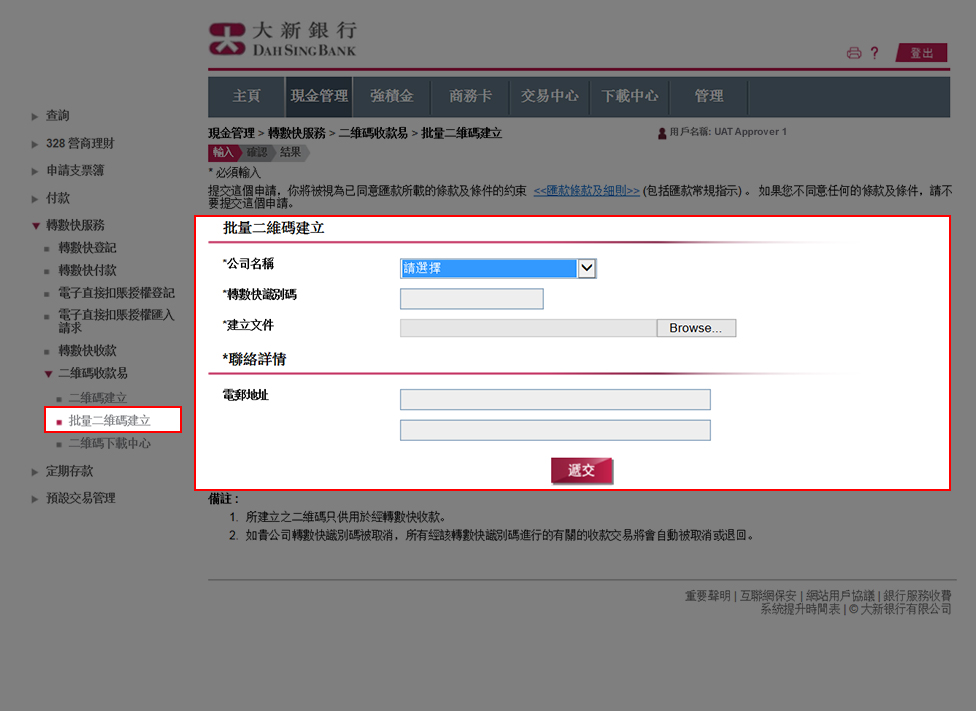Click the user icon beside UAT Approver 1

(660, 132)
